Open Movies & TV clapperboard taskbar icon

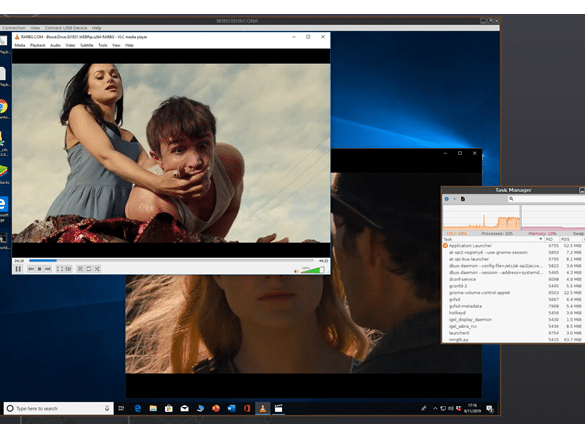pos(278,408)
